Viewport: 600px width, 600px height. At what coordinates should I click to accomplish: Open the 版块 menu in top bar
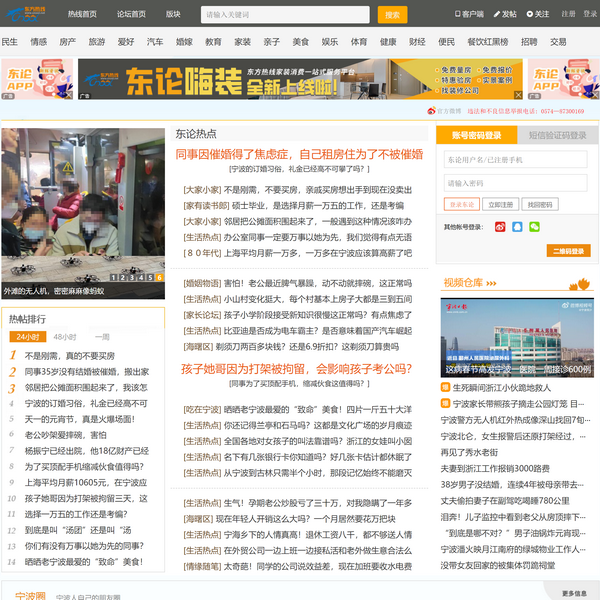pos(173,15)
